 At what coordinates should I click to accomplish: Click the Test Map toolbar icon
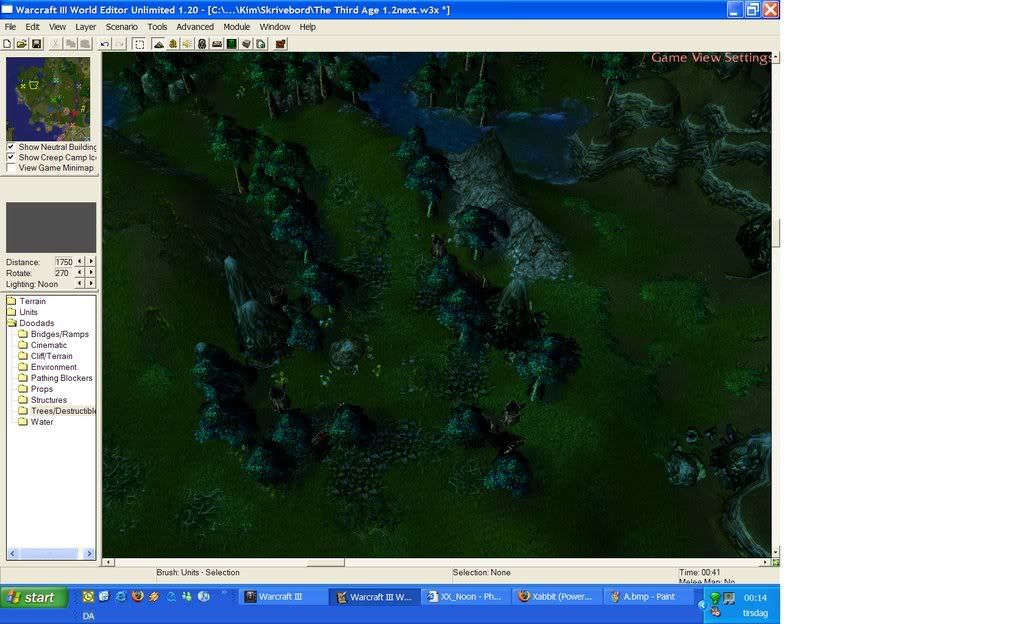pyautogui.click(x=280, y=44)
